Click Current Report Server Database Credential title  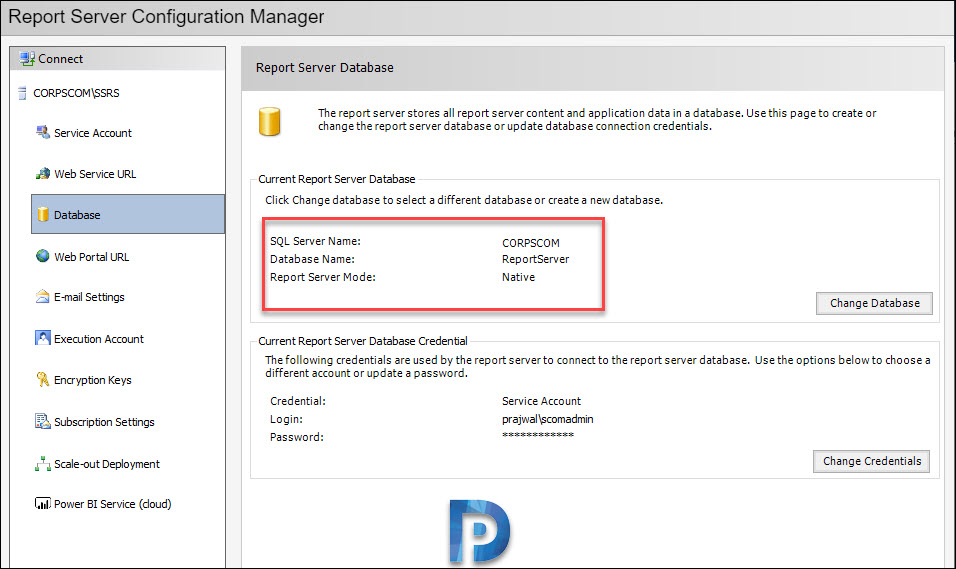click(363, 341)
